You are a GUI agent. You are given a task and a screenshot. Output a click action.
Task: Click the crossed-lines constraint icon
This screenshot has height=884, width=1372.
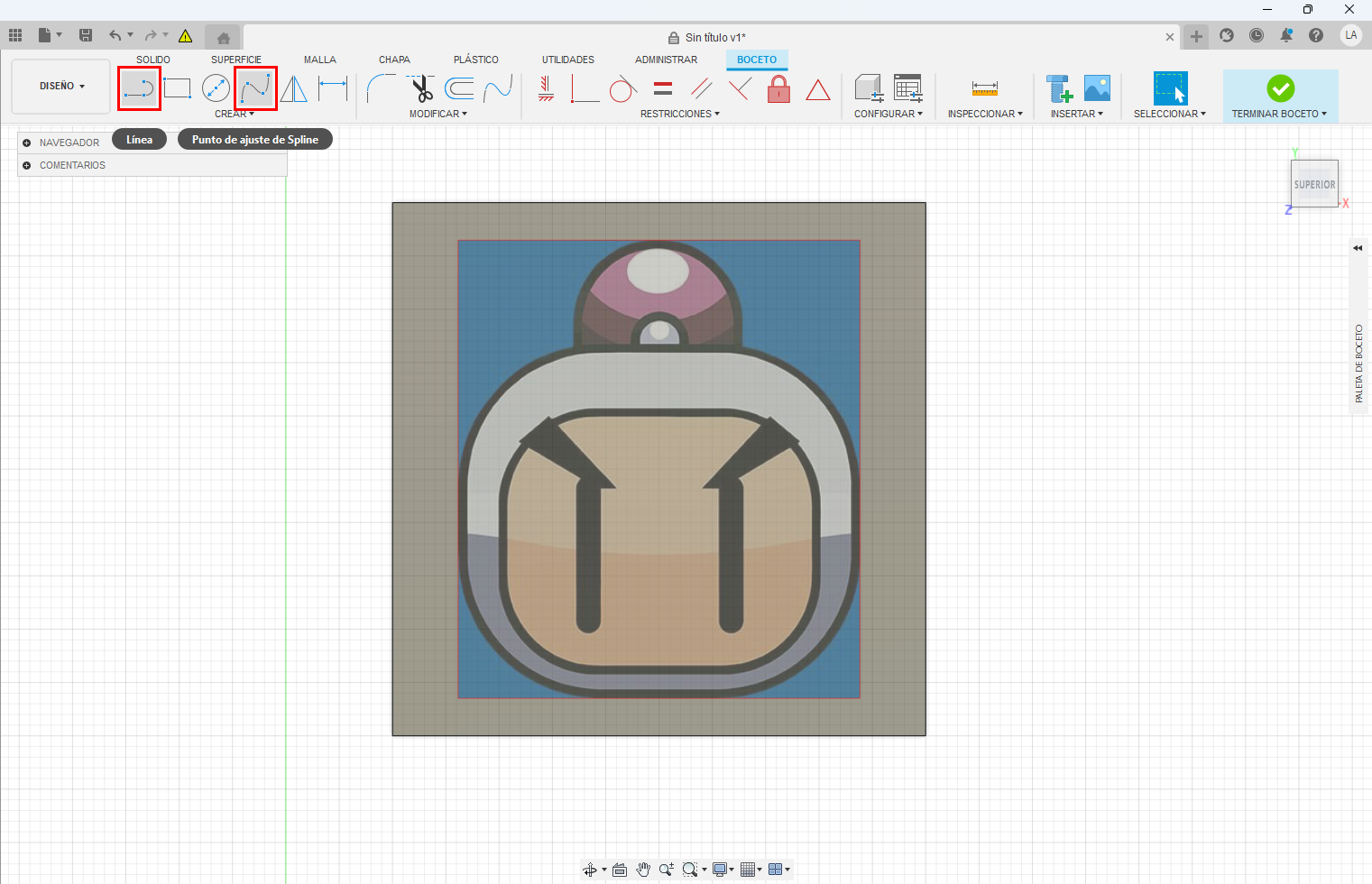[x=741, y=88]
